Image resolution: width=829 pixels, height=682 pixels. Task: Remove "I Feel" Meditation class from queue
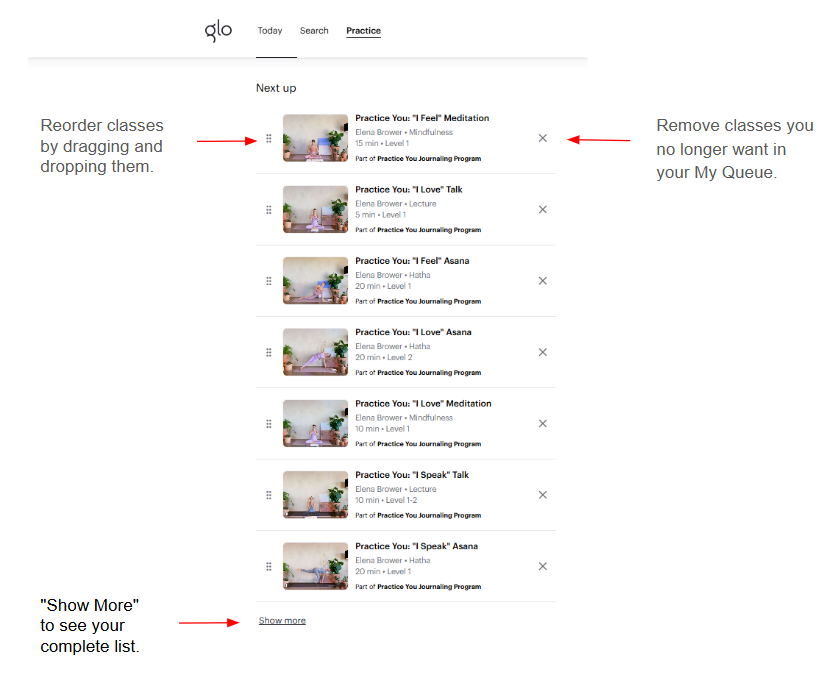[x=542, y=138]
